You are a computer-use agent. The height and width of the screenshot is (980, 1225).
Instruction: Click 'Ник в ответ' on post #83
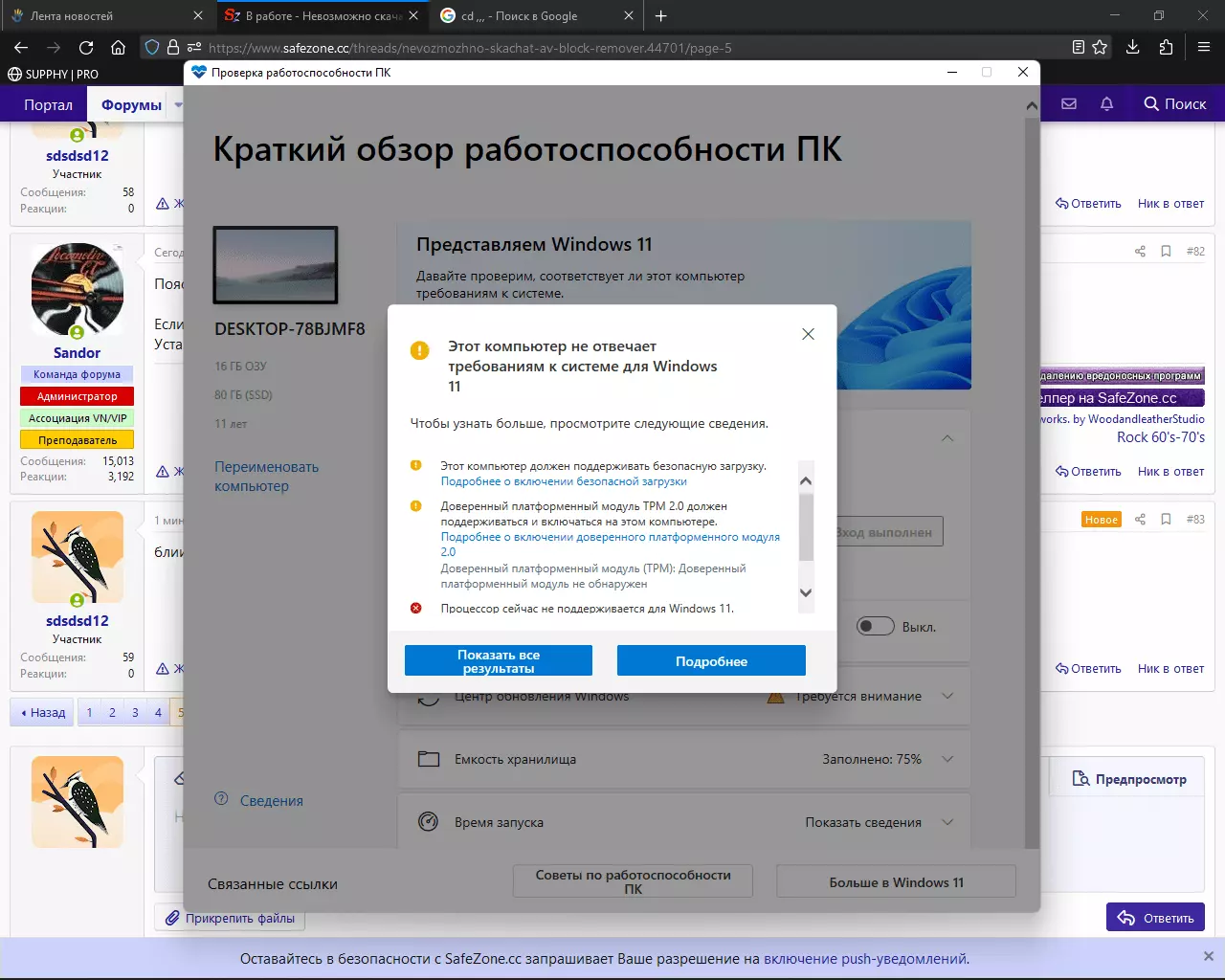click(x=1170, y=668)
